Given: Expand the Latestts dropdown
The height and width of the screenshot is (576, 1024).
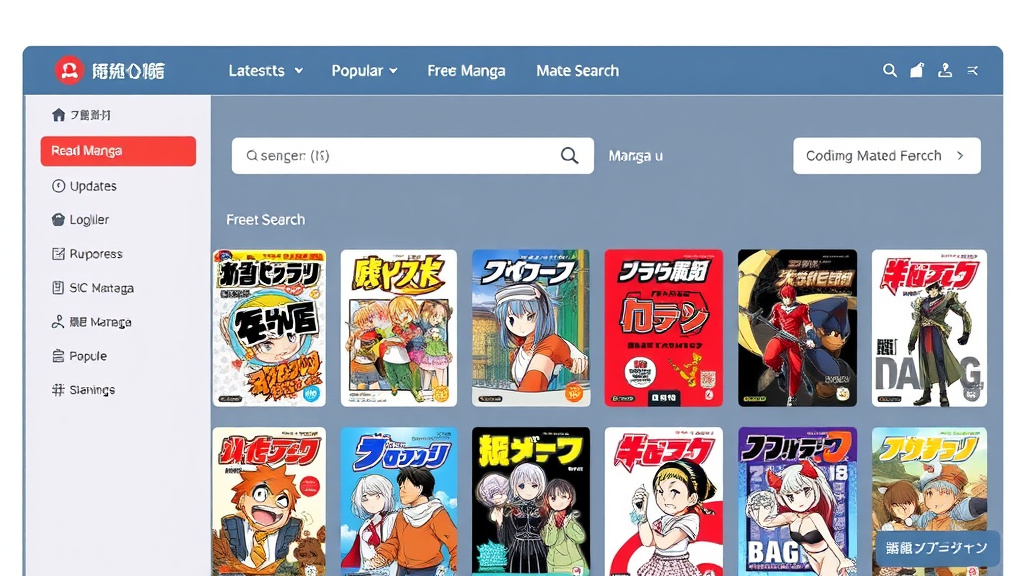Looking at the screenshot, I should tap(264, 70).
